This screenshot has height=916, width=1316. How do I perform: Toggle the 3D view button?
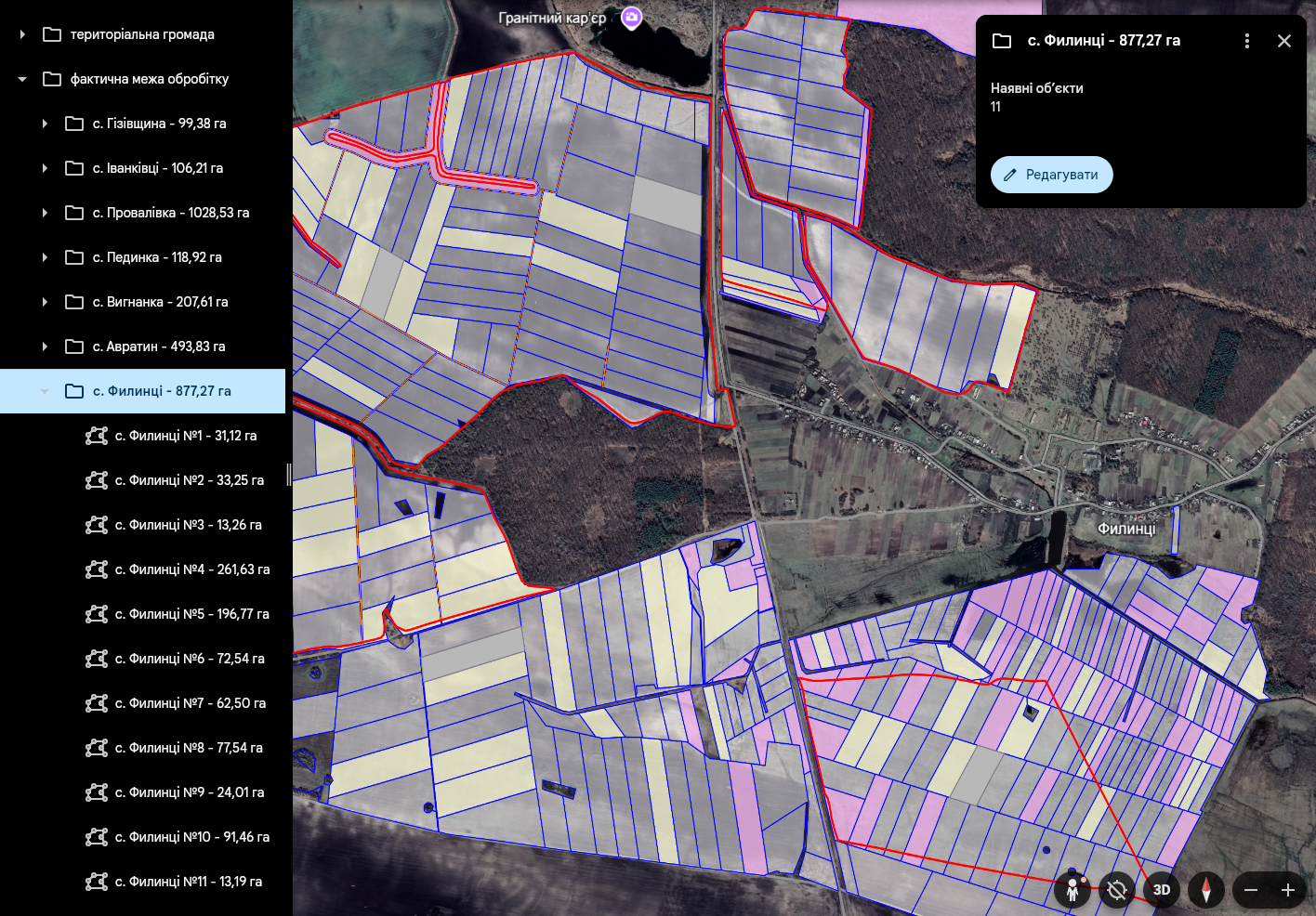1162,890
